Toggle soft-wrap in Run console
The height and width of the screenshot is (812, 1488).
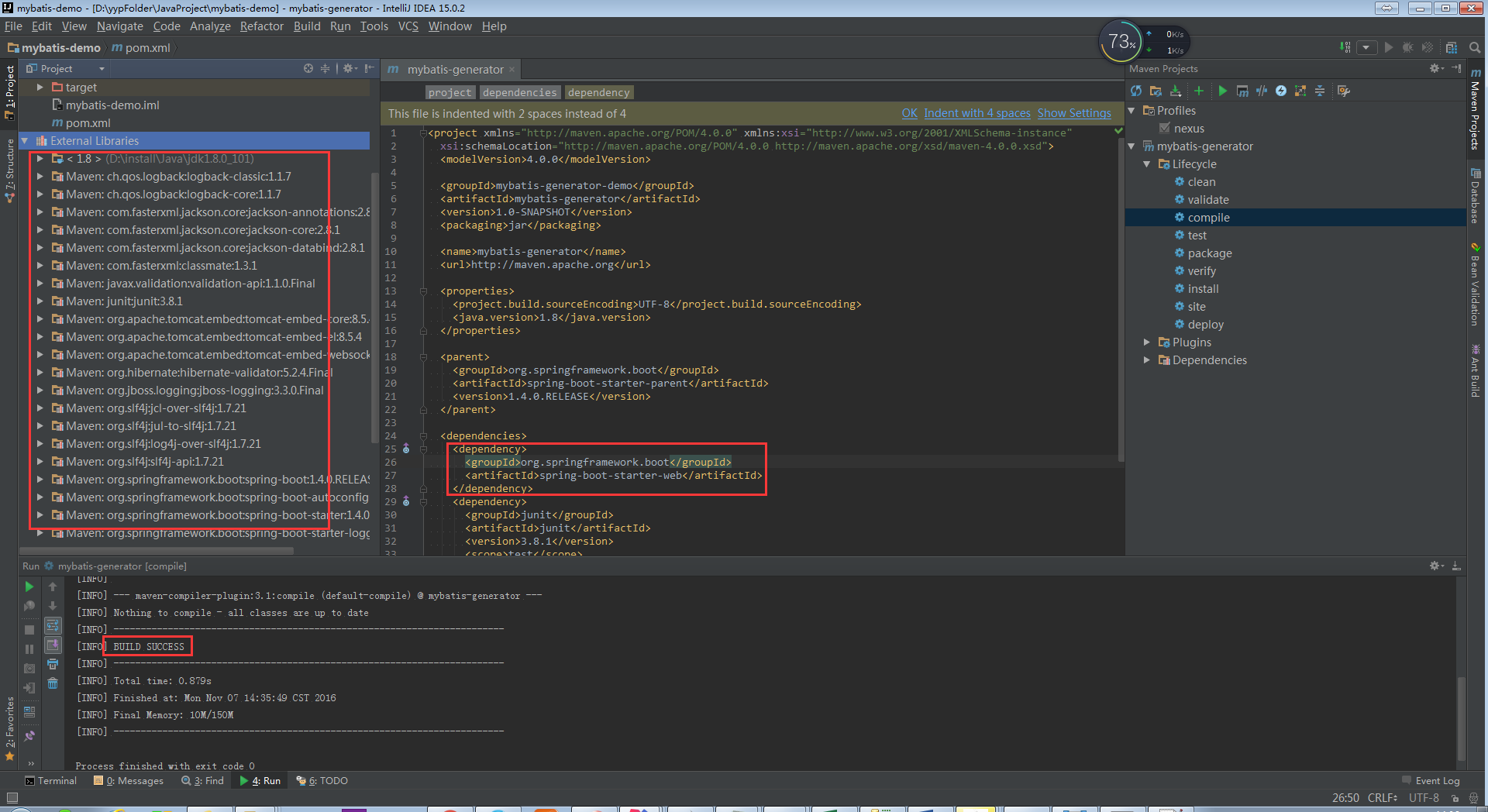click(53, 625)
